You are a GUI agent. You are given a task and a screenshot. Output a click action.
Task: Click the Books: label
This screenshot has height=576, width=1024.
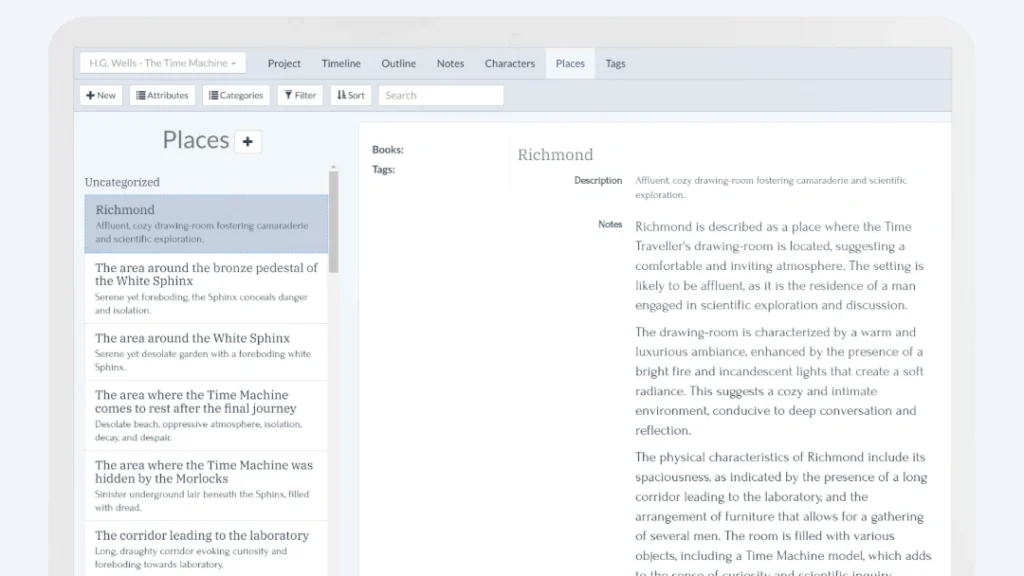[388, 150]
